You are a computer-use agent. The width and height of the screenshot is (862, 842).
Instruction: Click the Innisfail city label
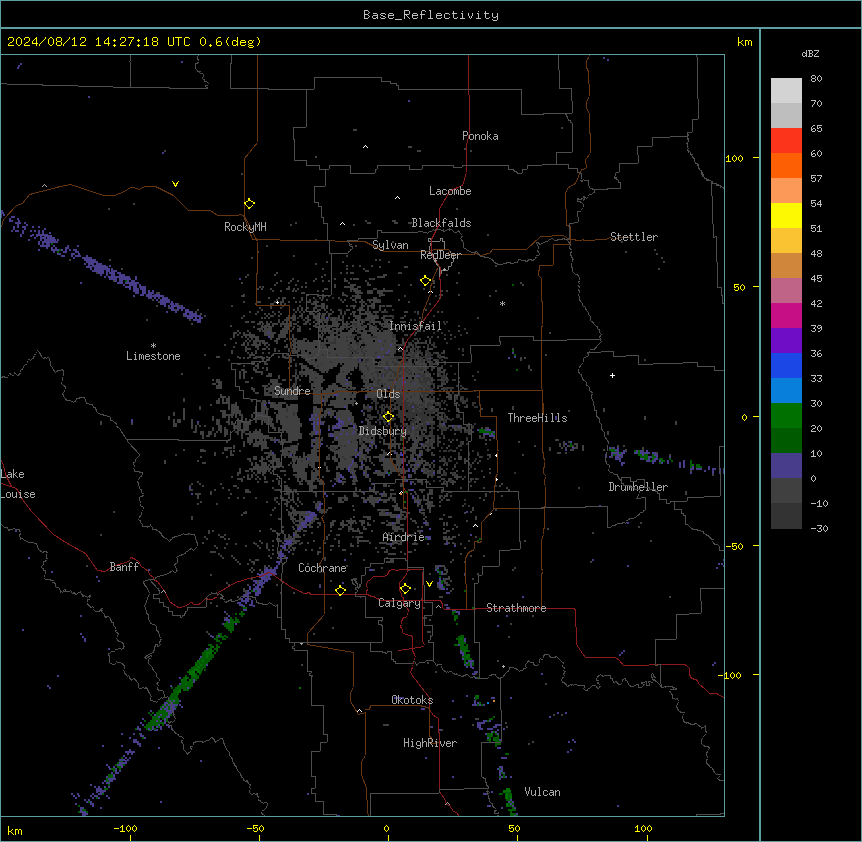pyautogui.click(x=415, y=326)
